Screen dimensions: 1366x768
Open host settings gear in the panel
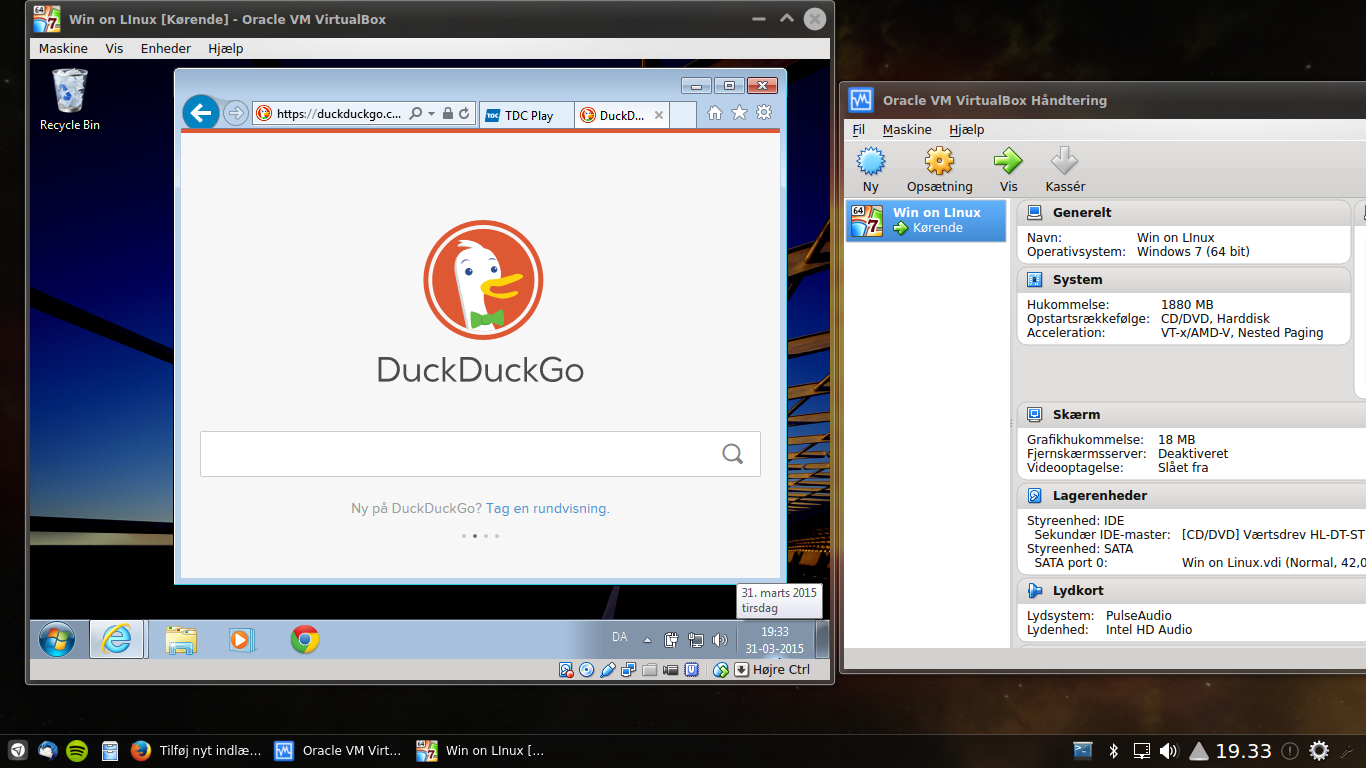coord(1319,750)
